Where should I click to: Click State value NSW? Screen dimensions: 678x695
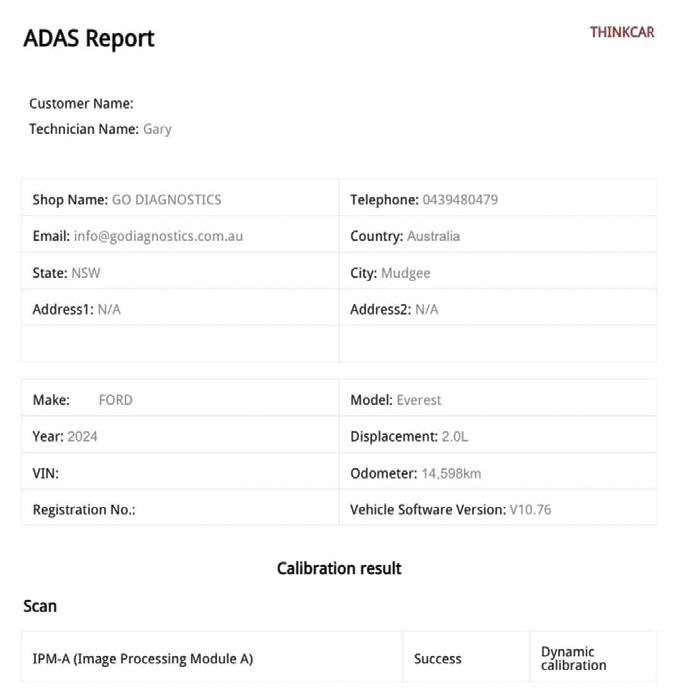86,273
